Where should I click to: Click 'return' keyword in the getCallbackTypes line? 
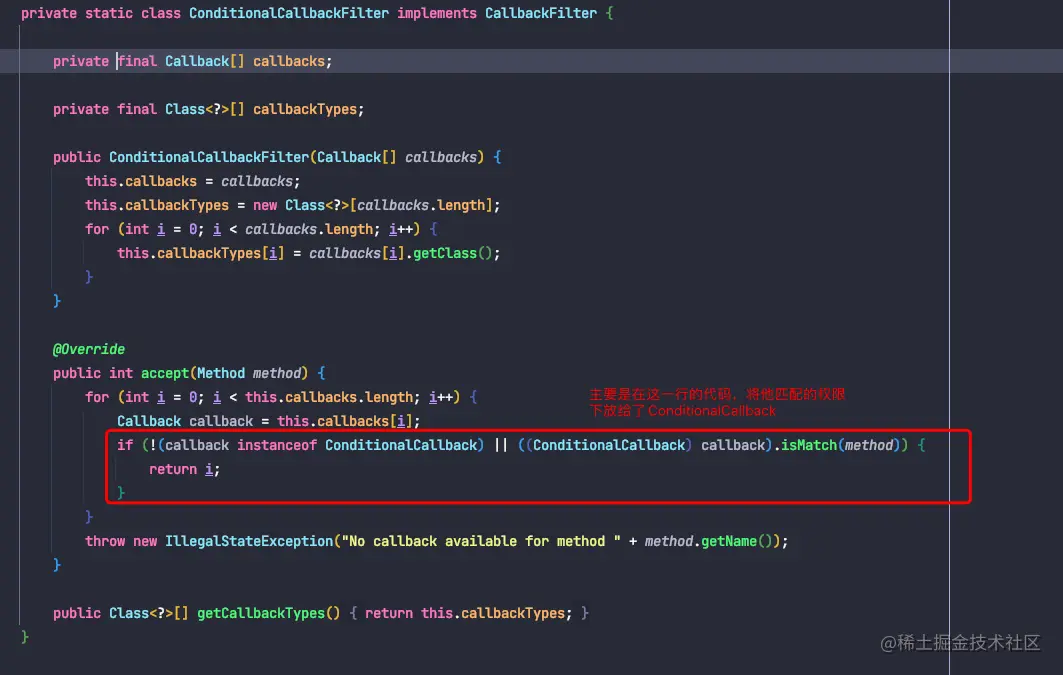[388, 613]
